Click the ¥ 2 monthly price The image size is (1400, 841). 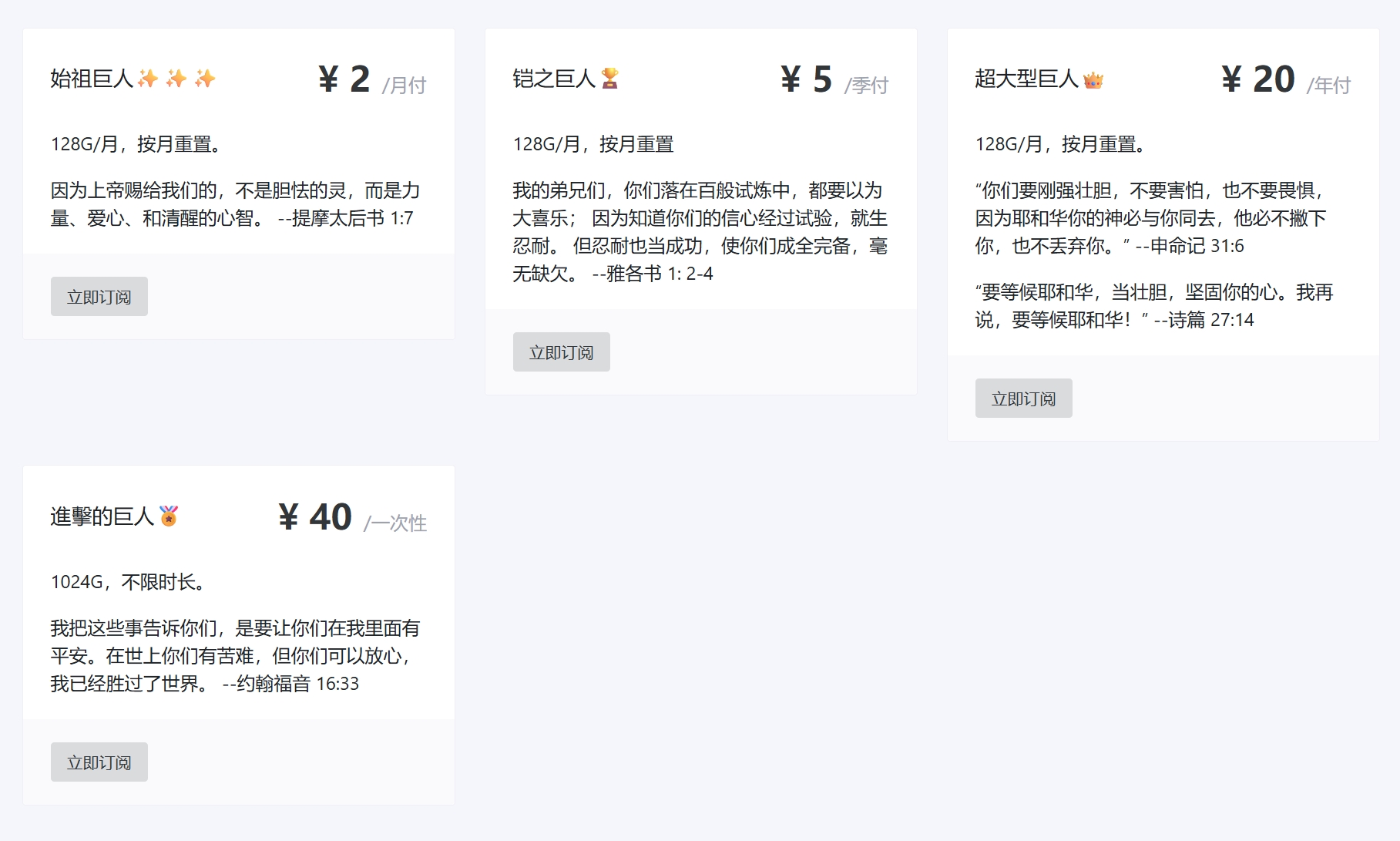[344, 79]
